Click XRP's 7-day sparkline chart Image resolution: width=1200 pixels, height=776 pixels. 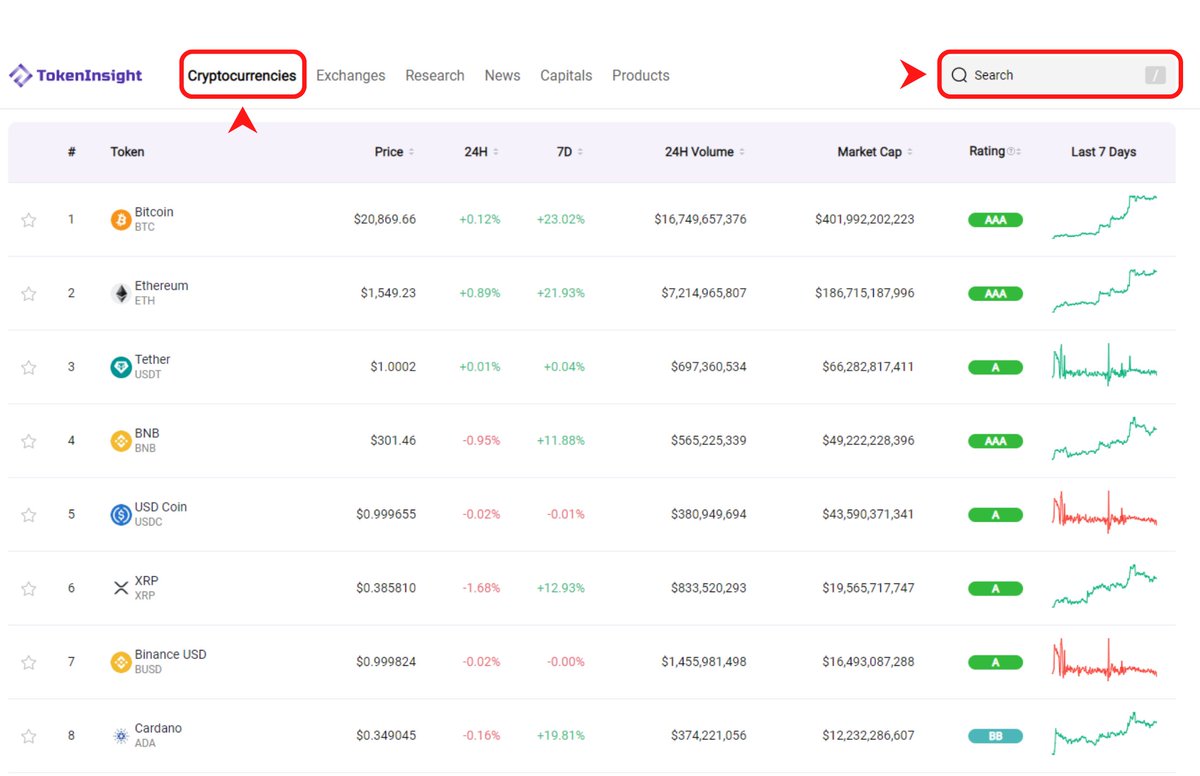click(1104, 586)
